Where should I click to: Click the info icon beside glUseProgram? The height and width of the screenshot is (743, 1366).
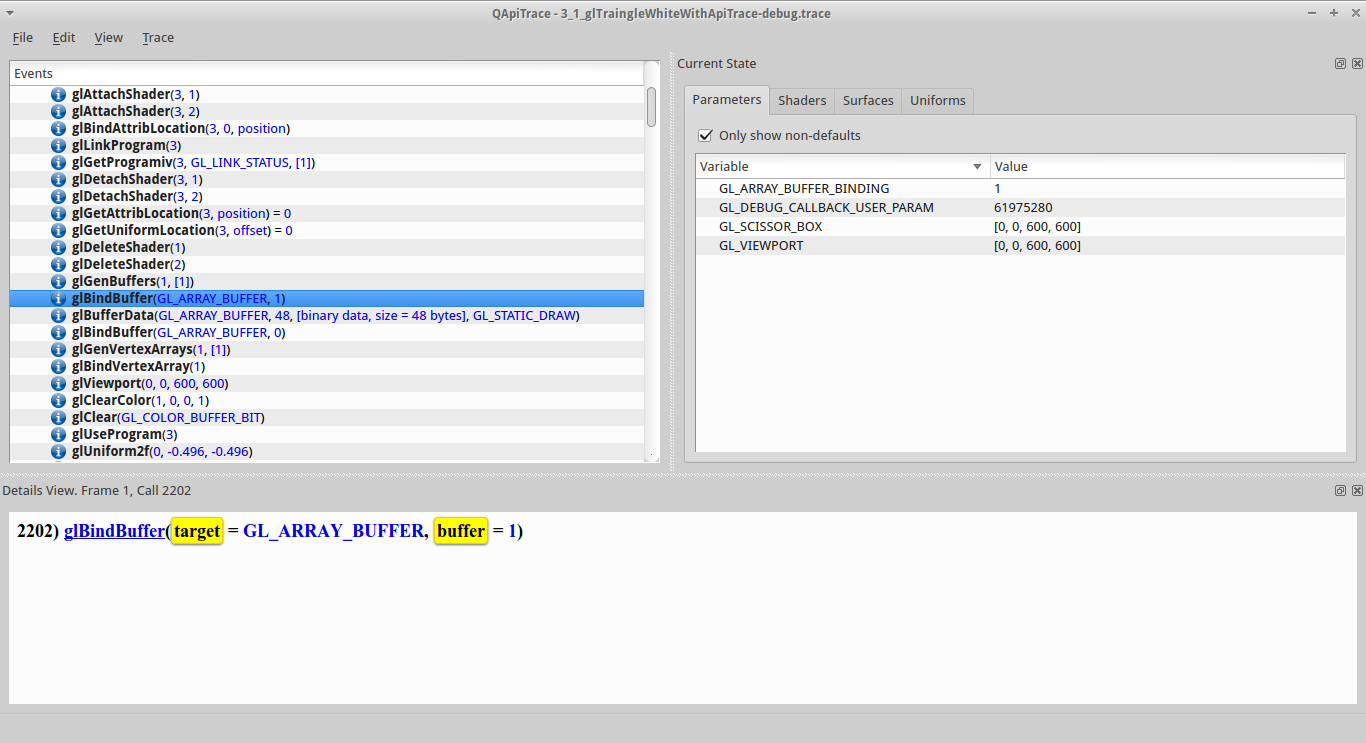click(x=58, y=434)
